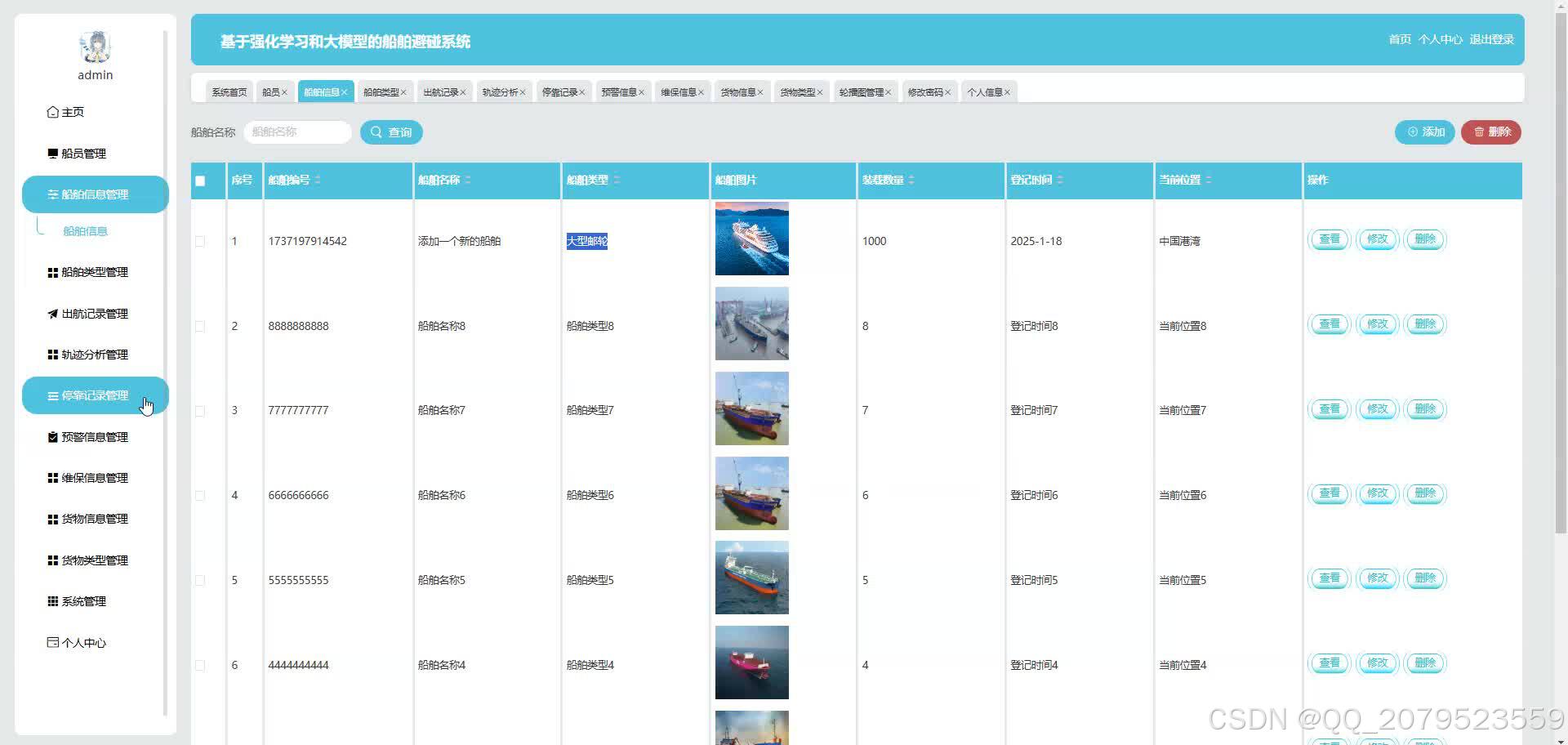Expand 船舶类型管理 in the sidebar
Screen dimensions: 1568x745
pos(87,272)
